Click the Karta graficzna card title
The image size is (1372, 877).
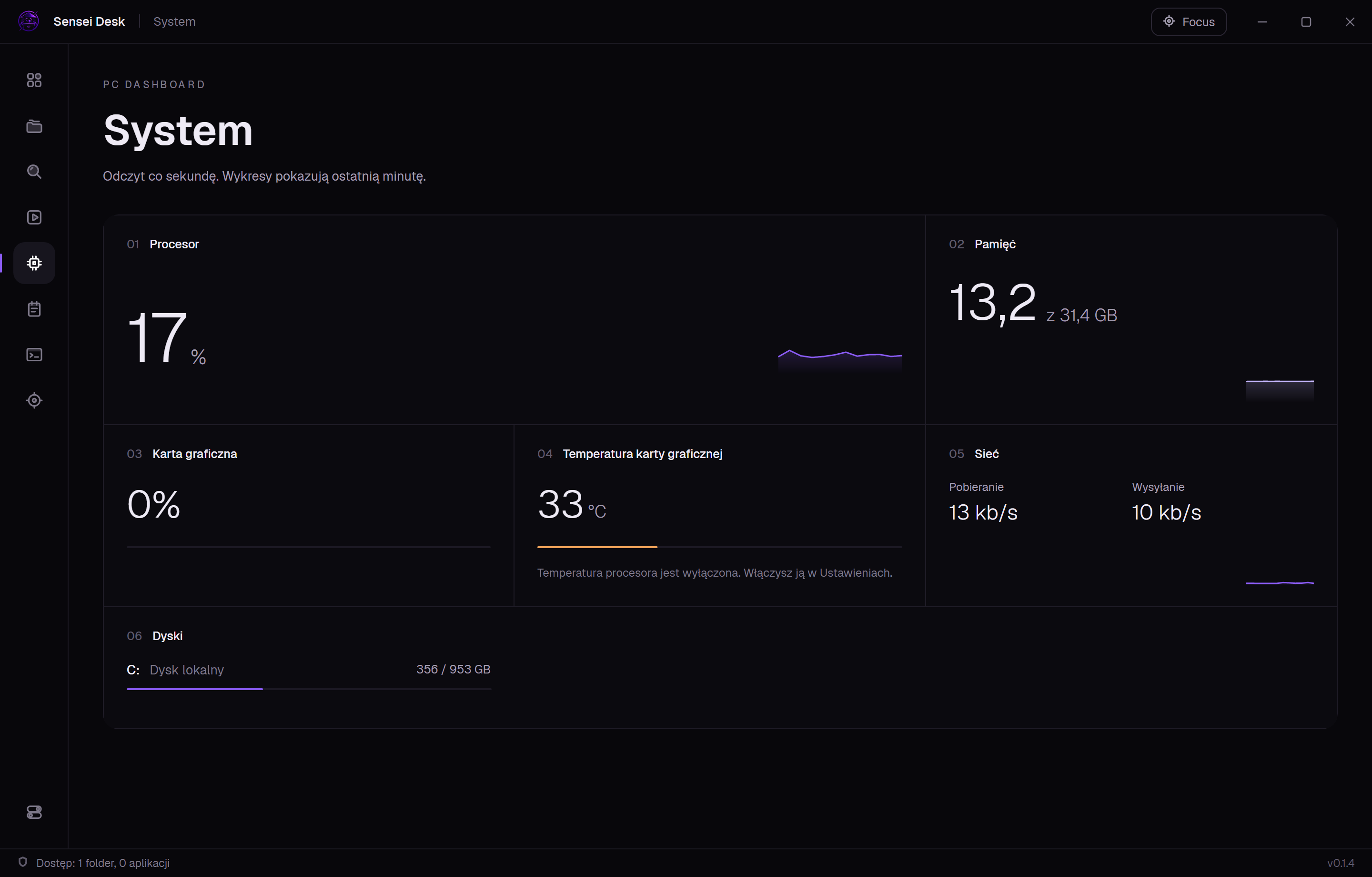click(x=195, y=454)
